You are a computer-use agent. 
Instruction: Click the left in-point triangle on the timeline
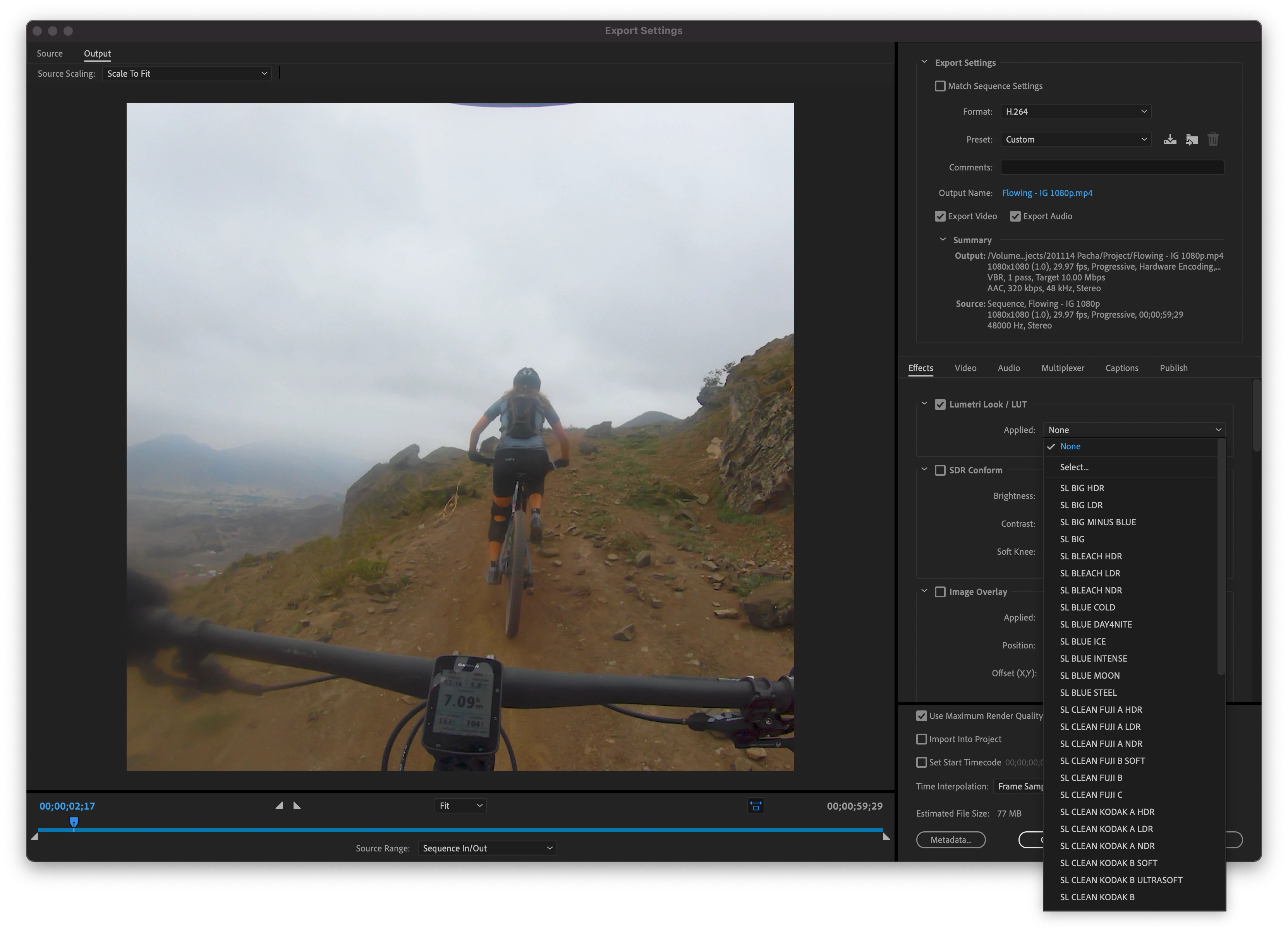pos(34,836)
